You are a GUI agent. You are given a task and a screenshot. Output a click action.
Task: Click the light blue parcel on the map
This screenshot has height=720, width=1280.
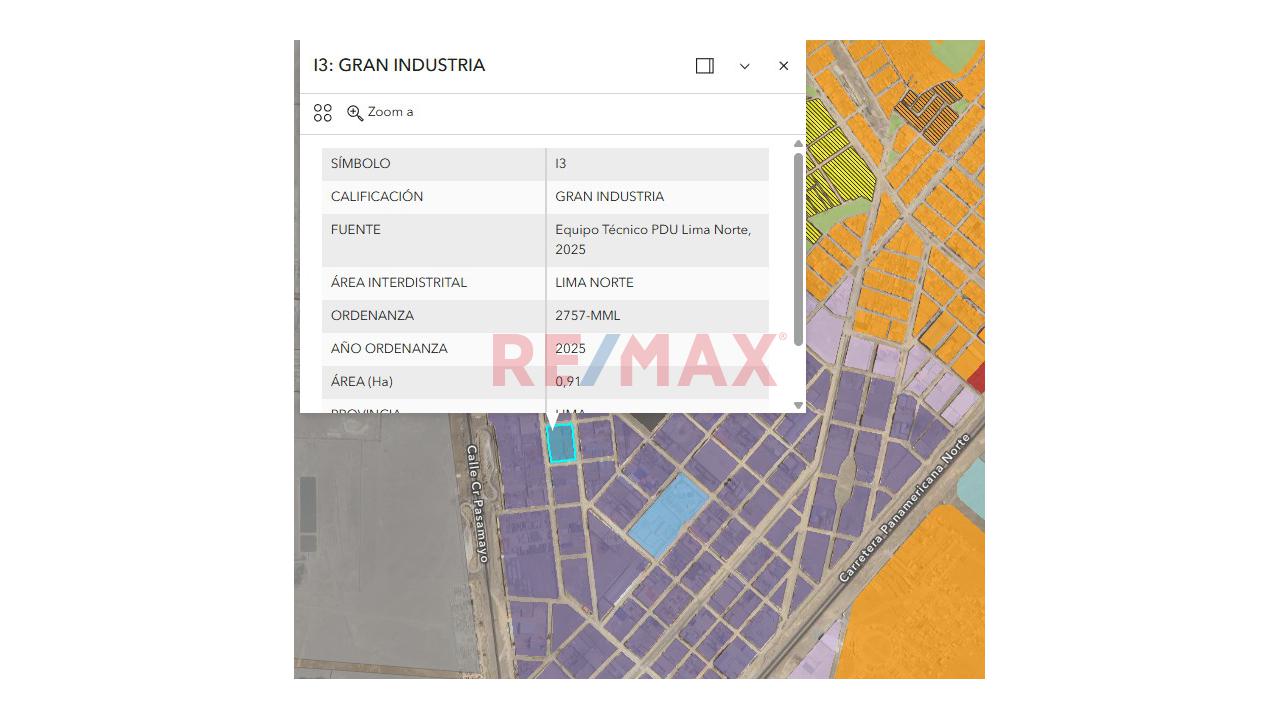[668, 516]
